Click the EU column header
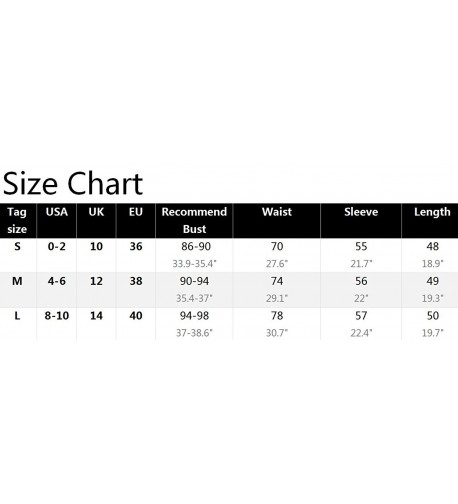 pyautogui.click(x=136, y=212)
